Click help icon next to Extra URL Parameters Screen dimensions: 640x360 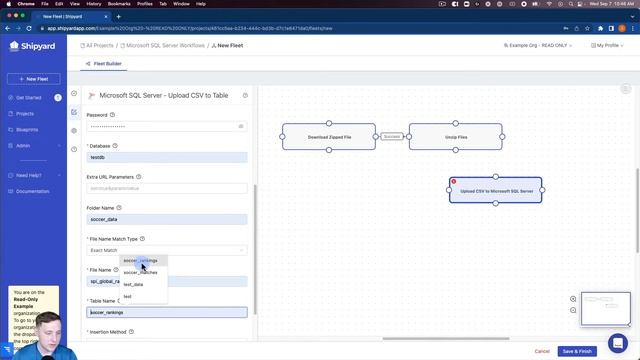(x=138, y=177)
